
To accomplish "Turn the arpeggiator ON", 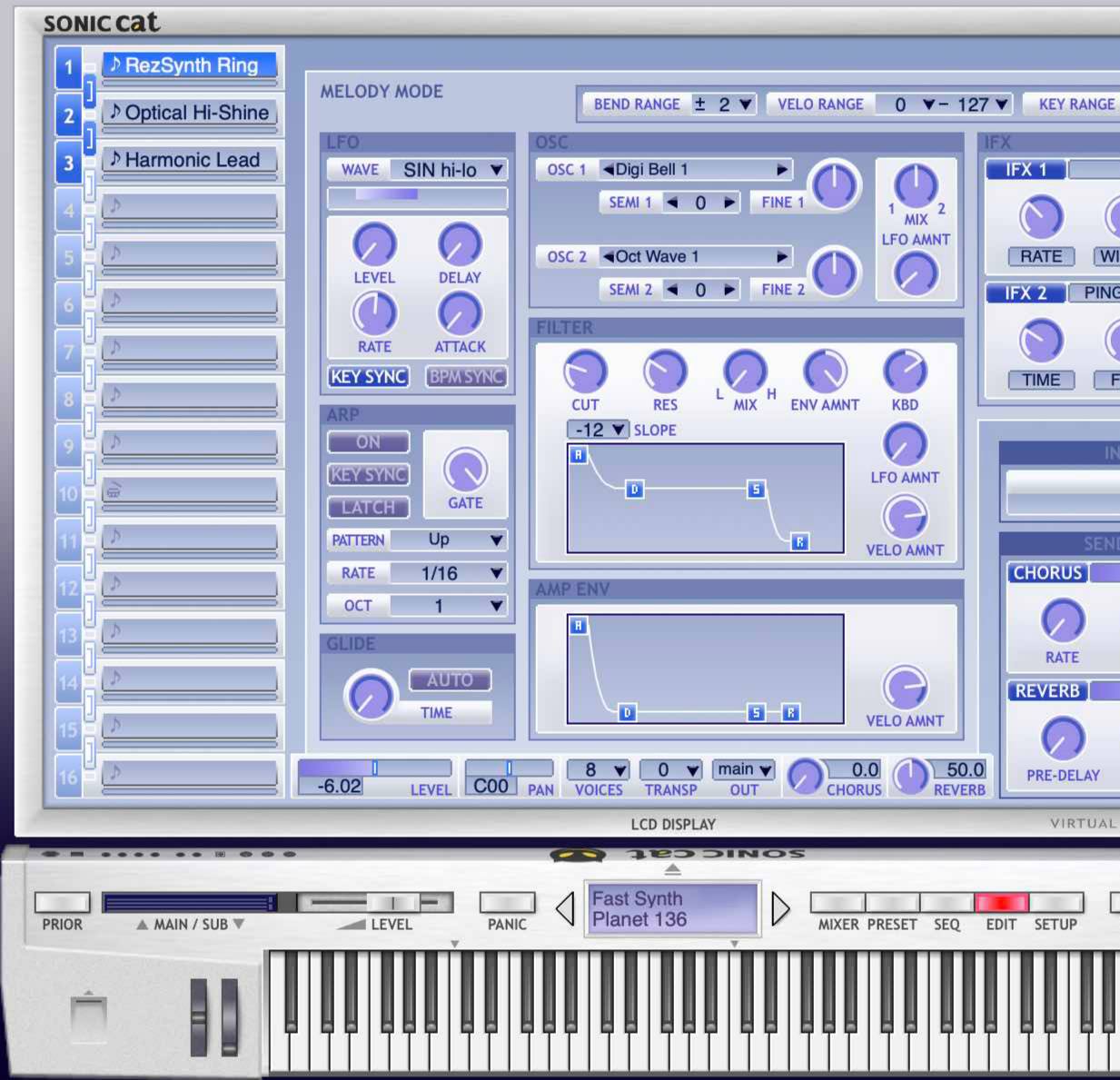I will tap(368, 442).
